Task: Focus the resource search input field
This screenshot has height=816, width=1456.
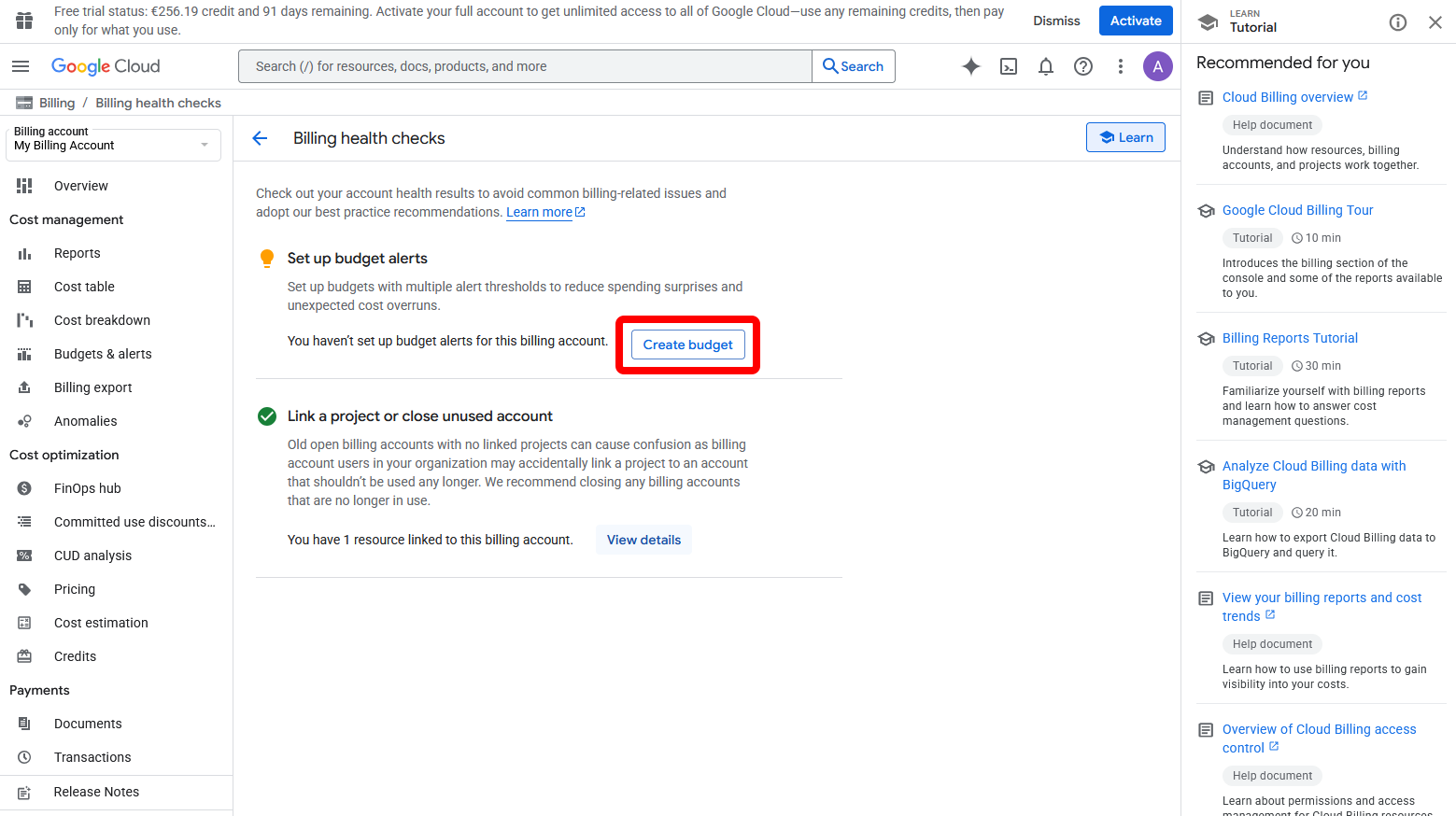Action: pyautogui.click(x=525, y=66)
